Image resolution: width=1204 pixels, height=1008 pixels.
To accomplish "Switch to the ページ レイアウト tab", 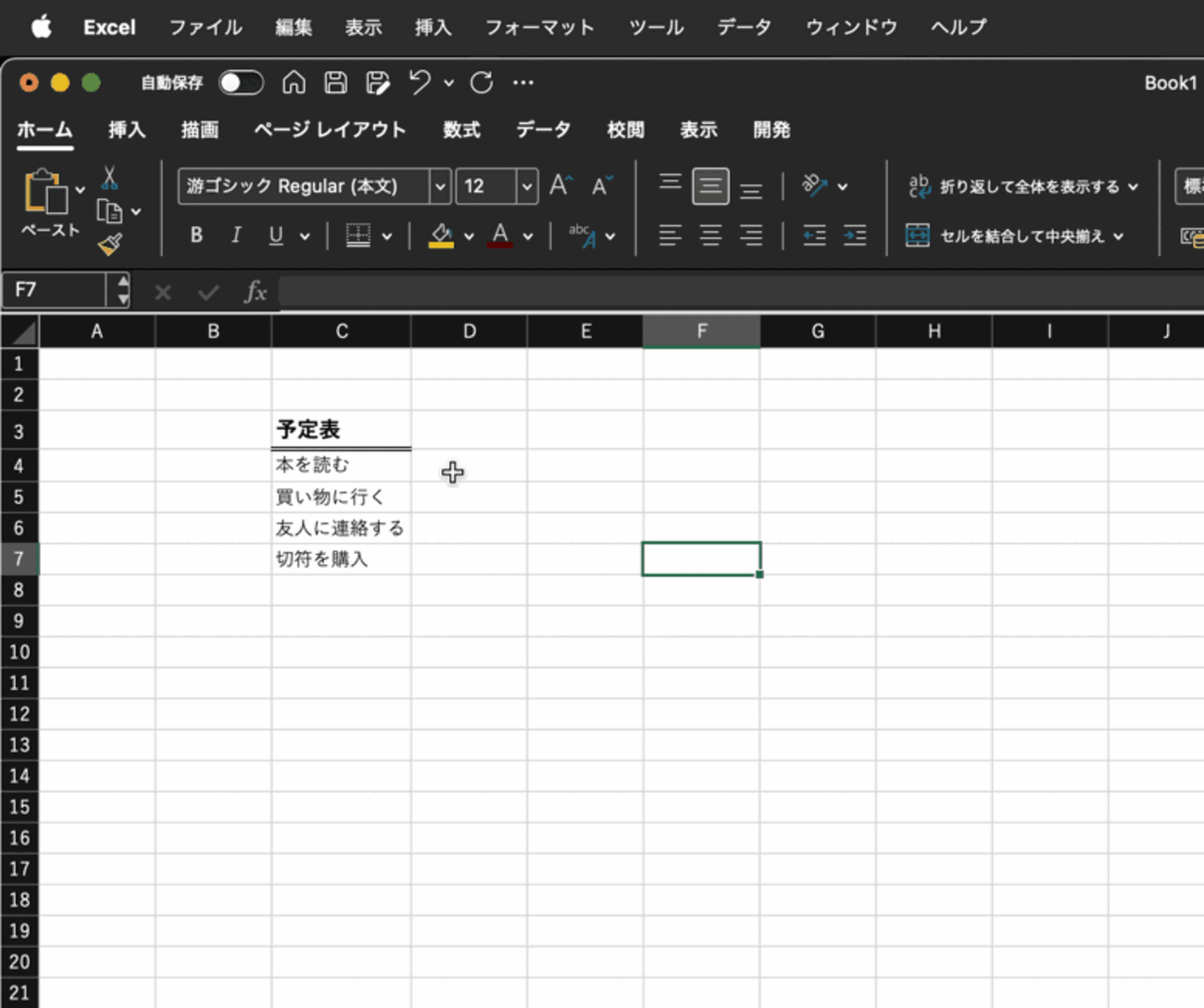I will 330,130.
